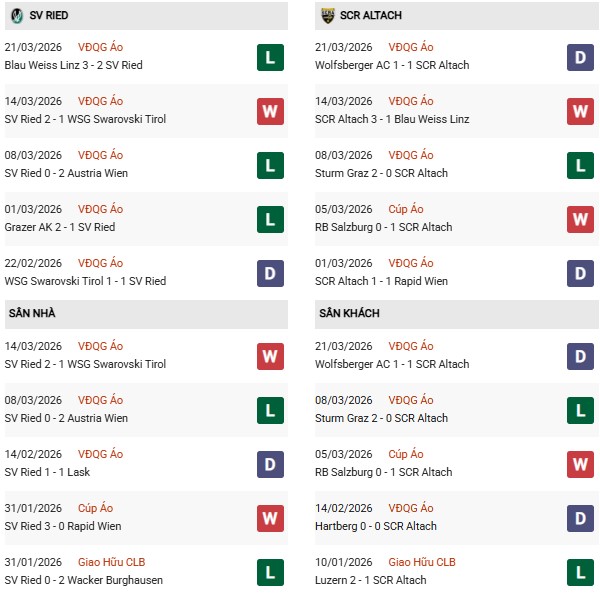Click the L badge for Blau Weiss Linz 3-2 SV Ried
Image resolution: width=600 pixels, height=593 pixels.
coord(270,57)
